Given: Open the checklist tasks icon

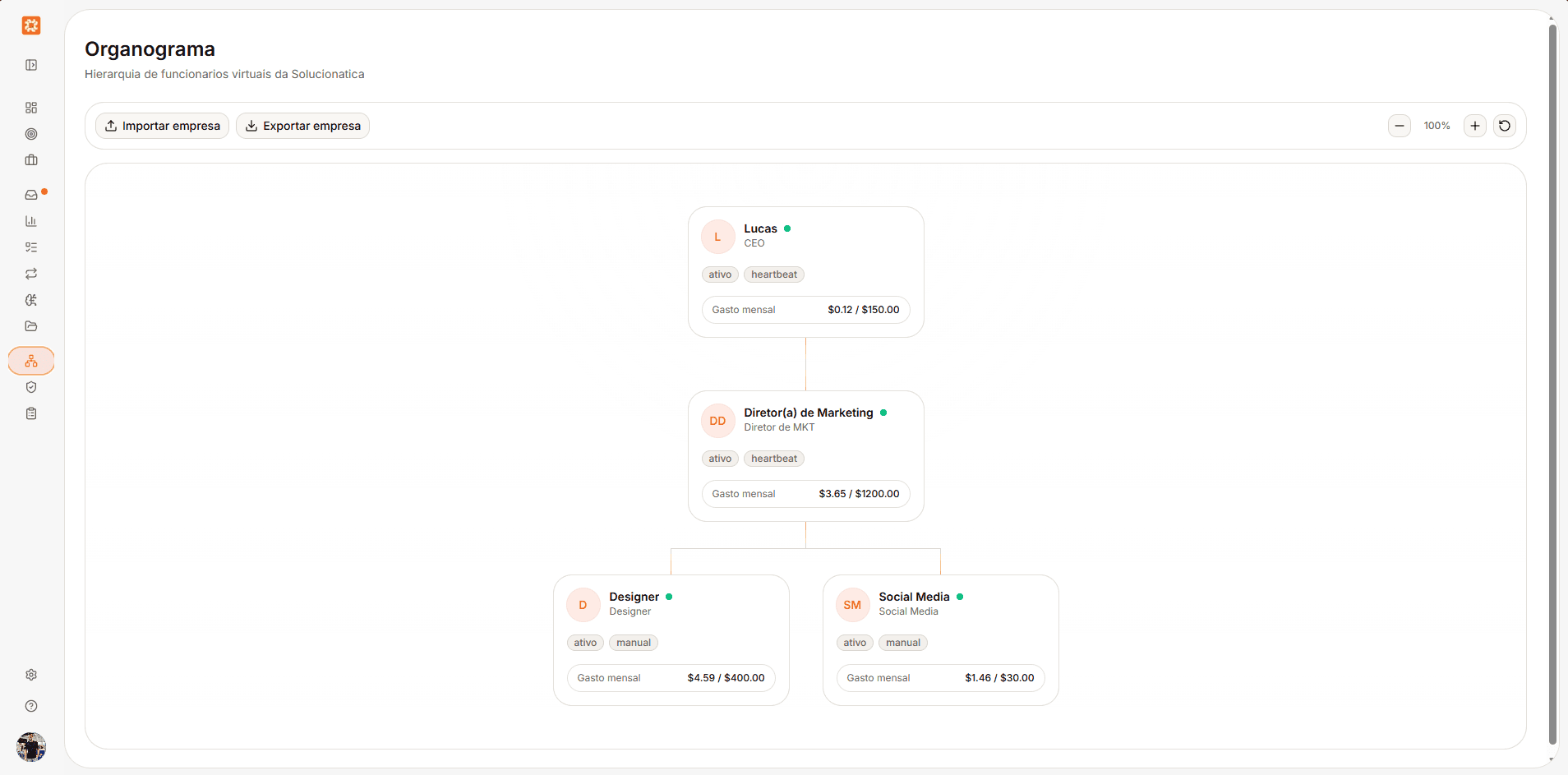Looking at the screenshot, I should (31, 247).
